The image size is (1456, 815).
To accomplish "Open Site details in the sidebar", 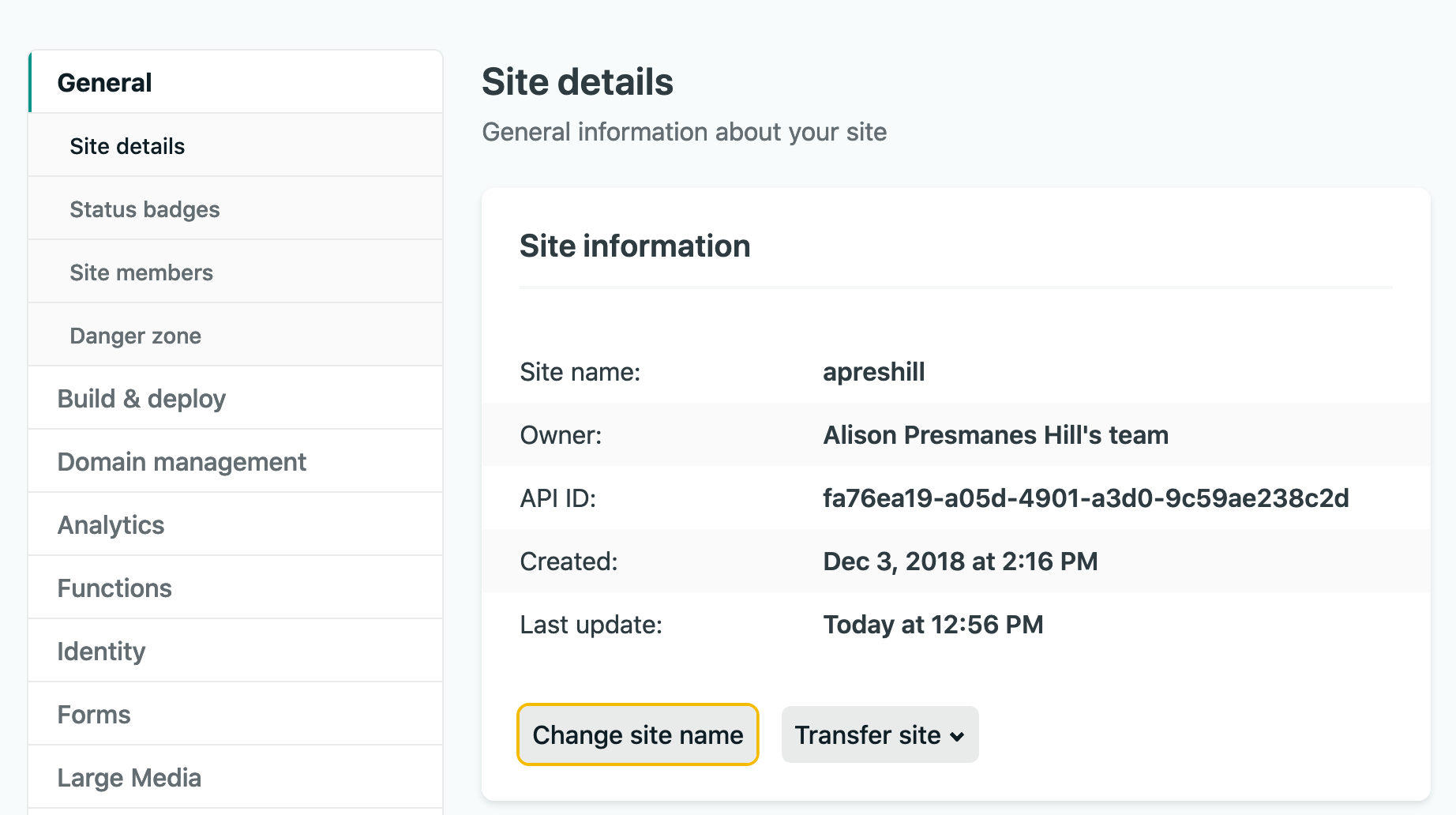I will [235, 145].
